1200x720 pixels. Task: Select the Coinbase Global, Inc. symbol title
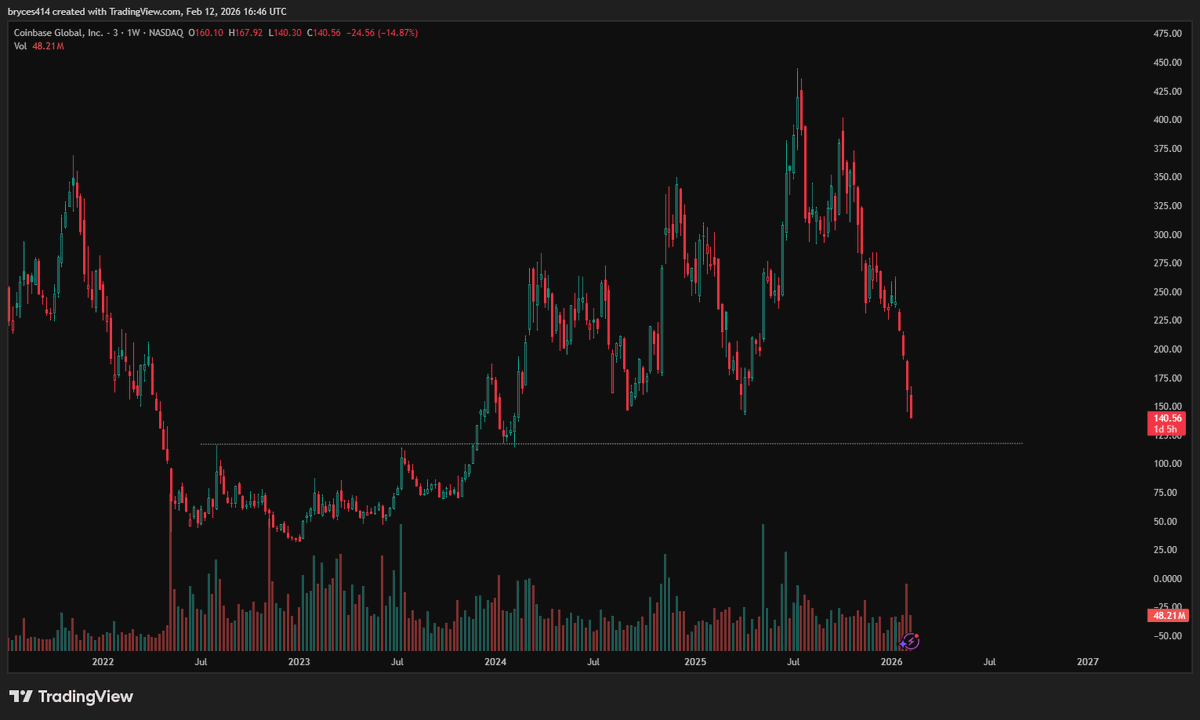pyautogui.click(x=58, y=33)
